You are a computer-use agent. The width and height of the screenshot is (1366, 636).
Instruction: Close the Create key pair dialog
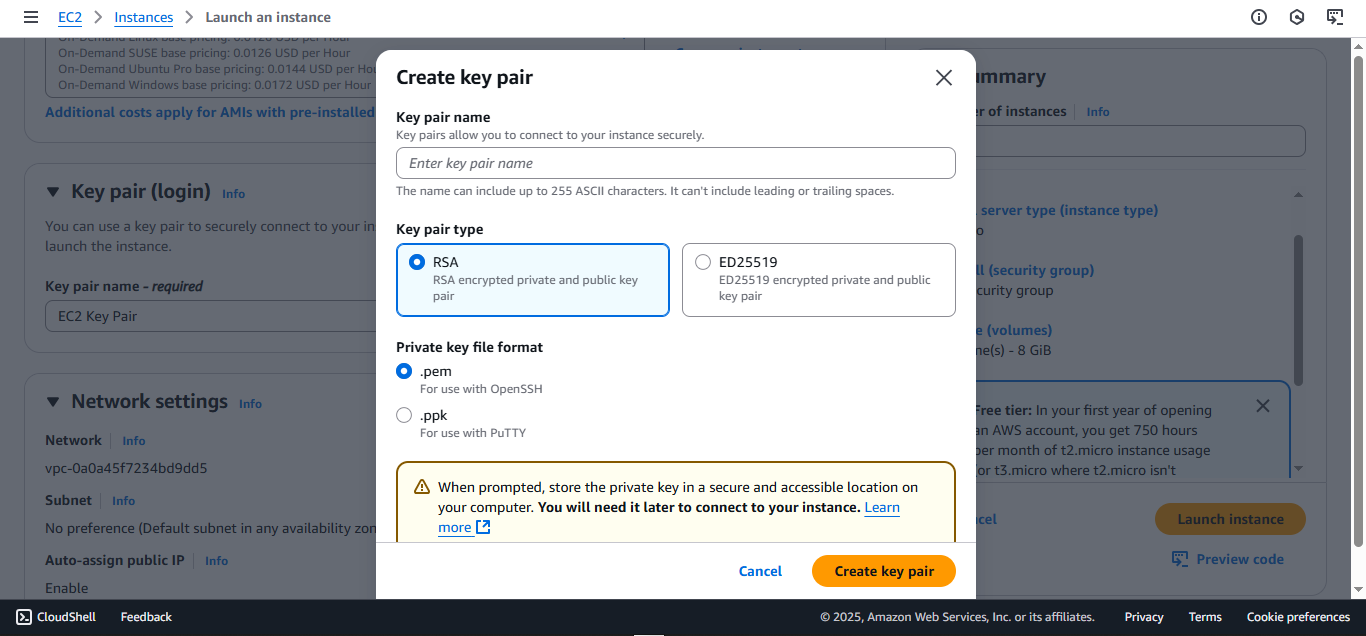(x=943, y=77)
